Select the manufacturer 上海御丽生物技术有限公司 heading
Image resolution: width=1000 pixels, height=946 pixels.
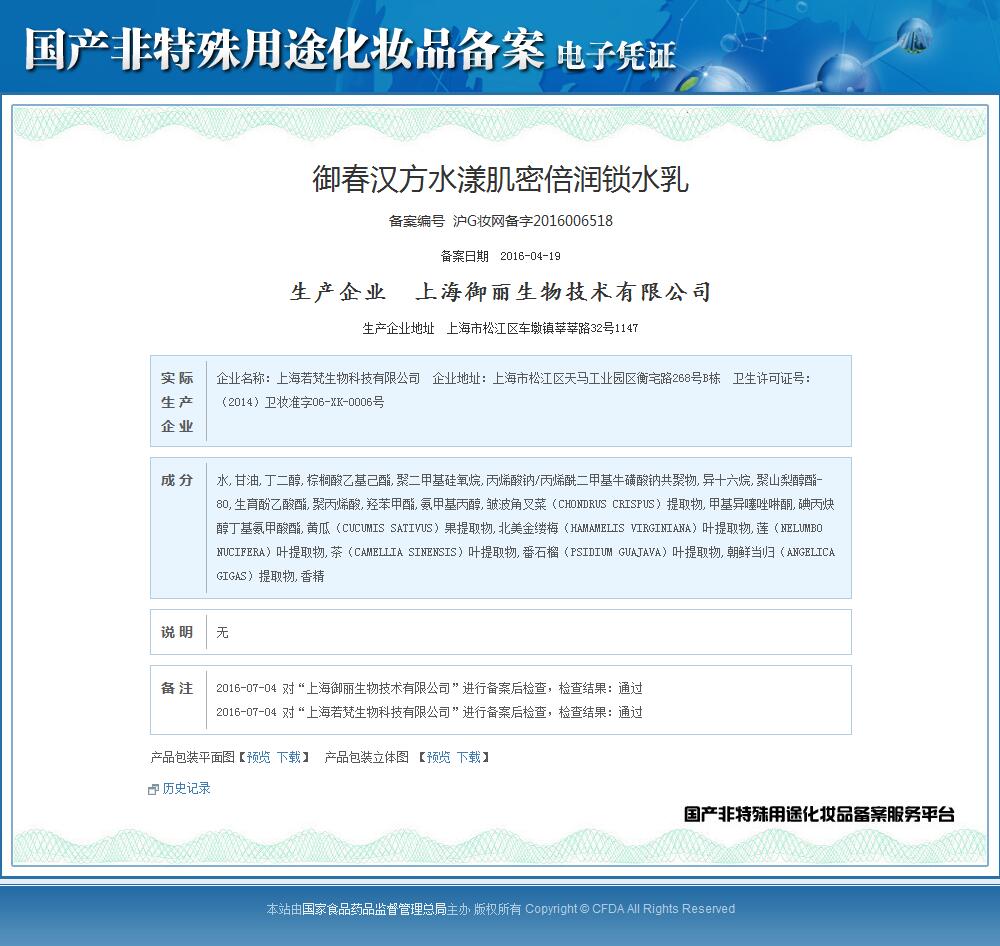pos(563,292)
